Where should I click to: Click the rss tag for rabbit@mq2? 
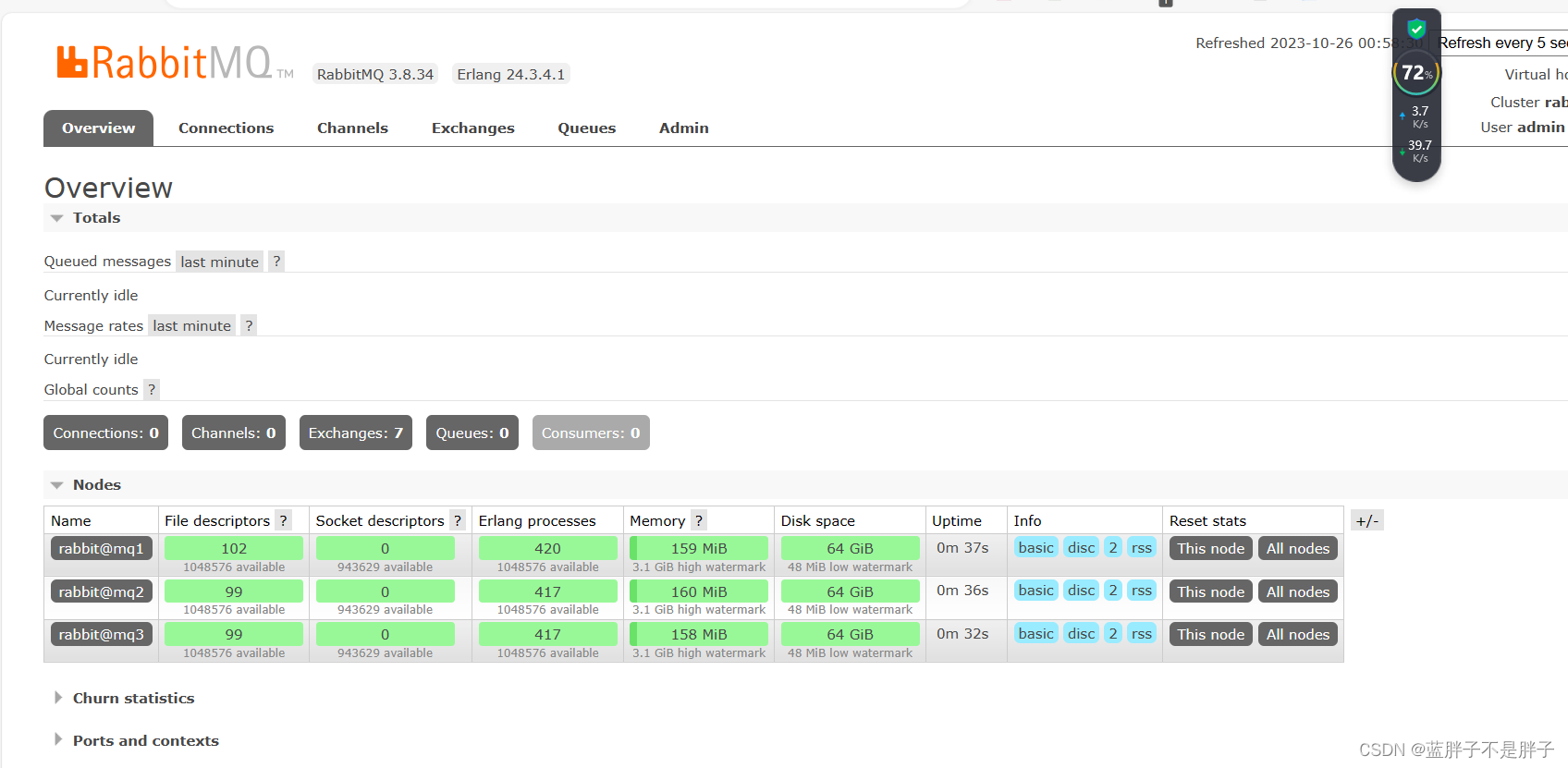point(1142,590)
